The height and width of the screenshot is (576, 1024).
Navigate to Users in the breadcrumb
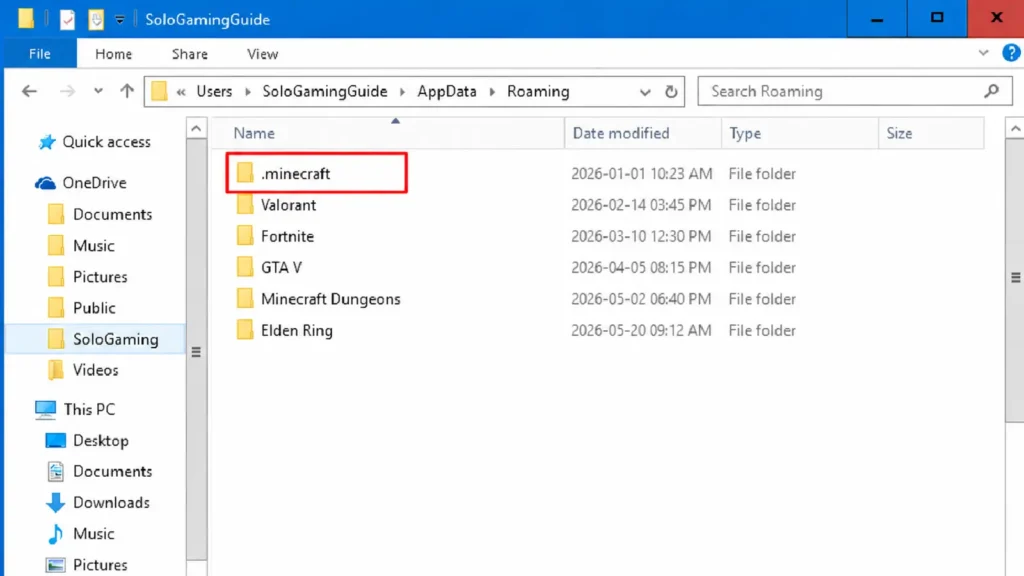pos(214,91)
